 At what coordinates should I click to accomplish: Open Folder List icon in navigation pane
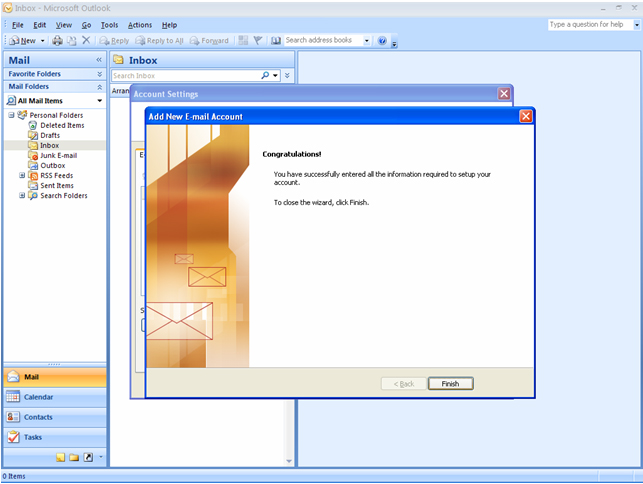74,457
